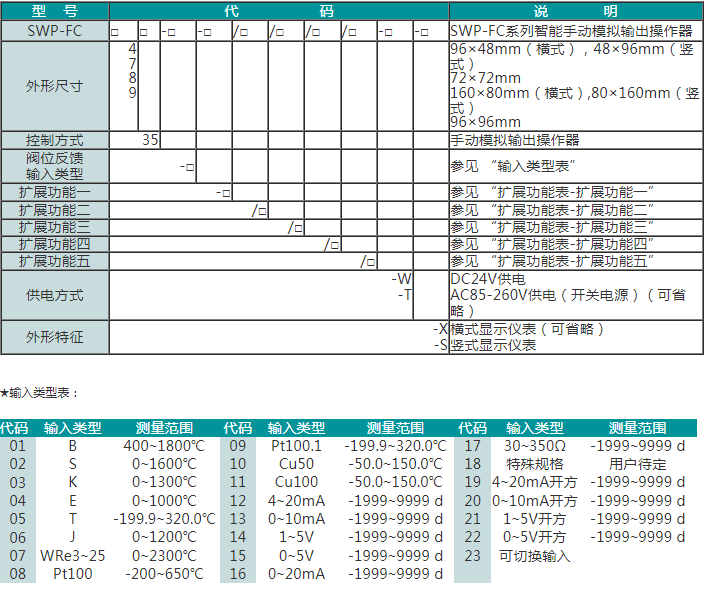Click the '特殊规格' input type
Screen dimensions: 706x589
534,464
